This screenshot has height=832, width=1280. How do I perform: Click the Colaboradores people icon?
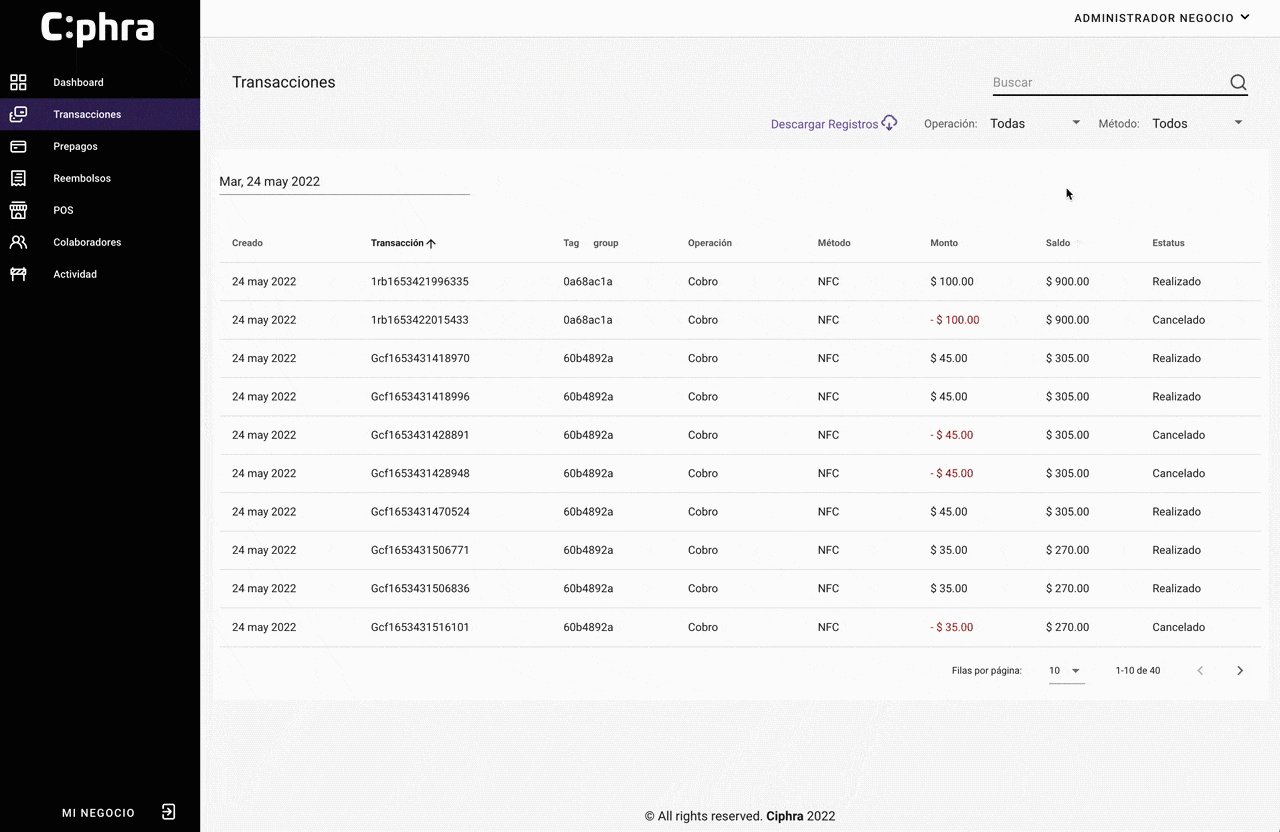point(18,242)
